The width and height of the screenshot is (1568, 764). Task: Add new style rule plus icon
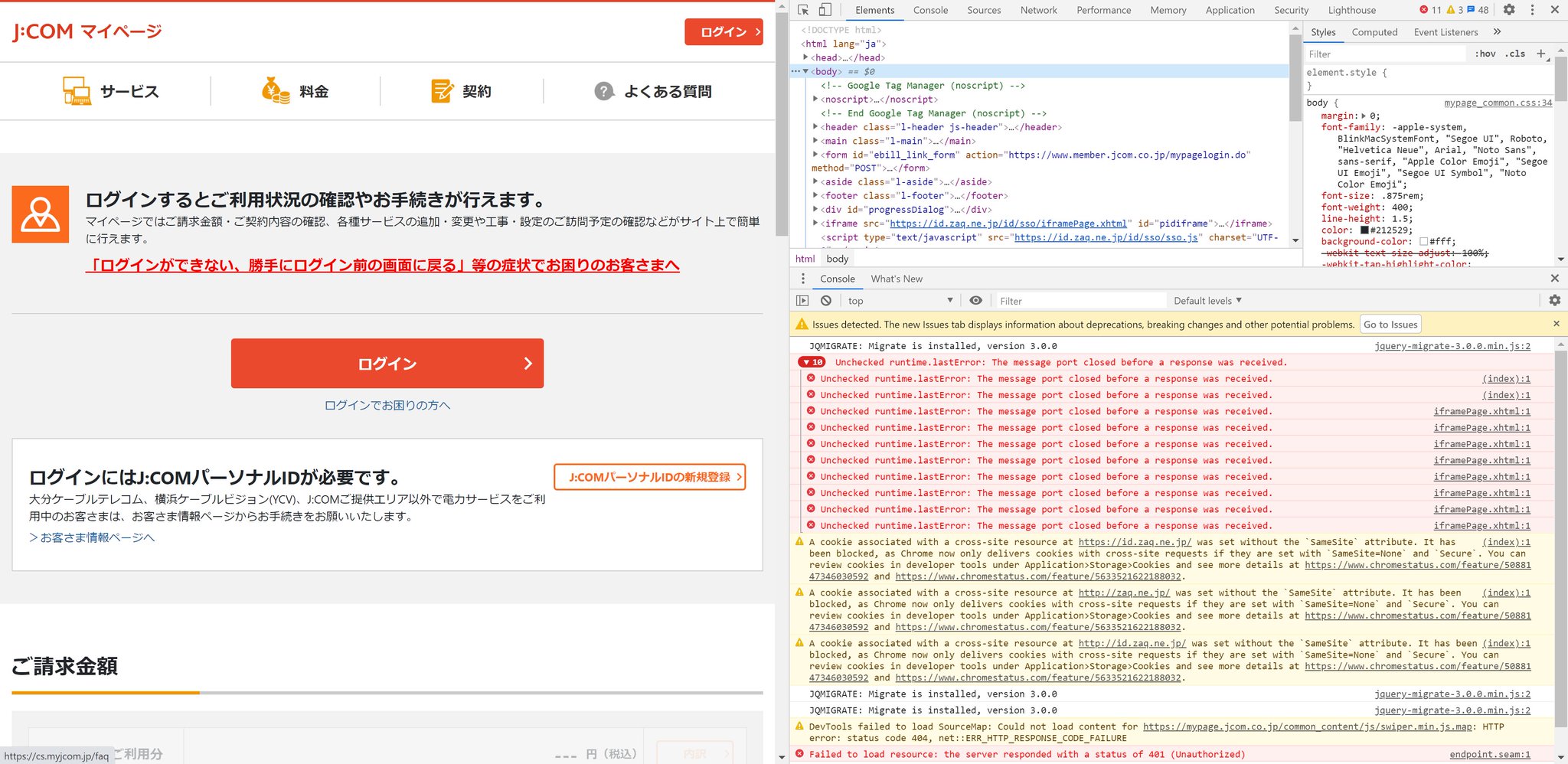click(x=1541, y=54)
